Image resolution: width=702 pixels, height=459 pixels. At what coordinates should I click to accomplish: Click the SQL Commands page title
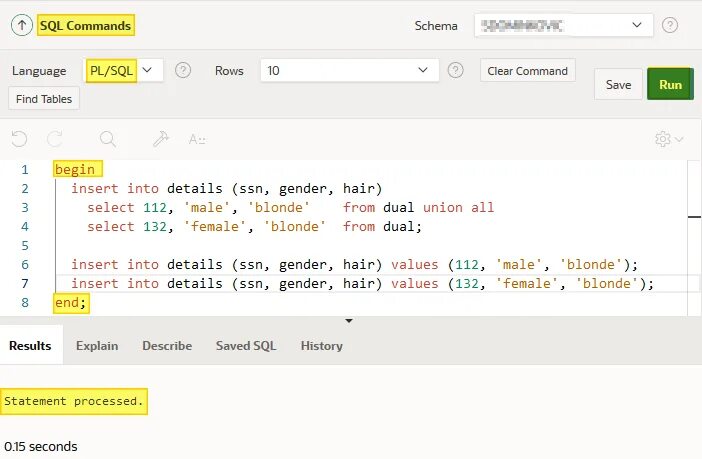[86, 26]
